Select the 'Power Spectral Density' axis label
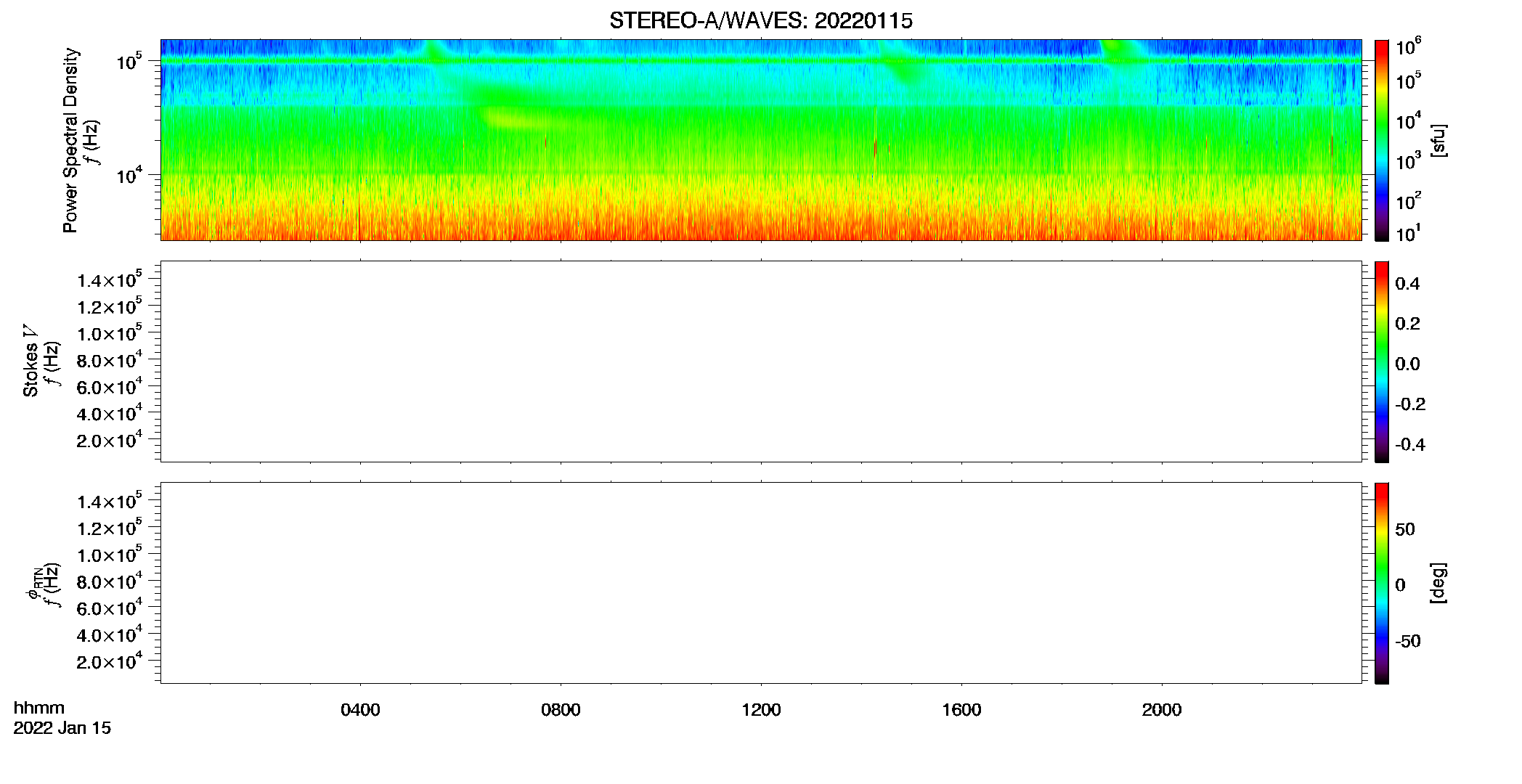The image size is (1522, 784). point(70,140)
